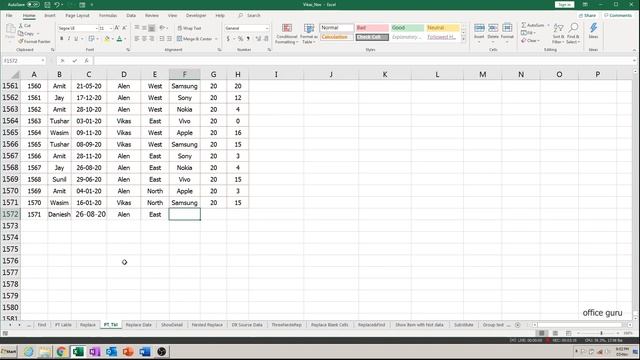Select cell containing Daniesh
This screenshot has width=640, height=360.
pos(59,214)
